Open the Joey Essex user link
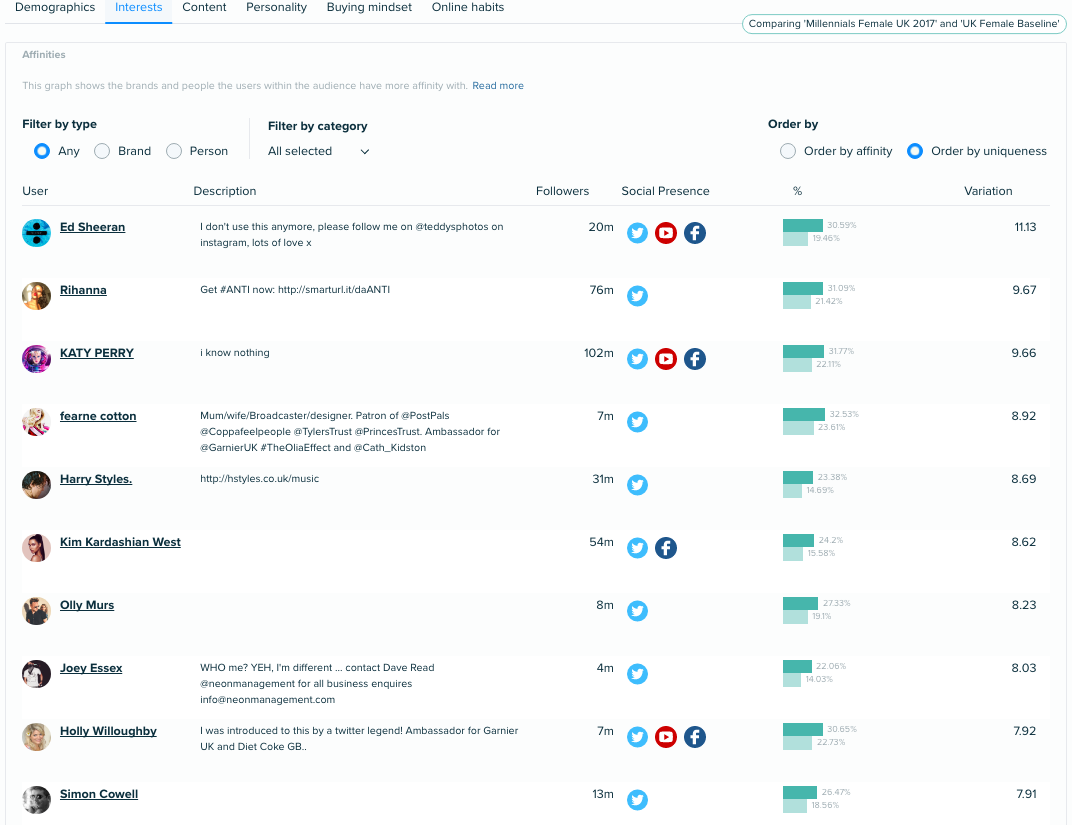This screenshot has width=1072, height=825. coord(91,668)
